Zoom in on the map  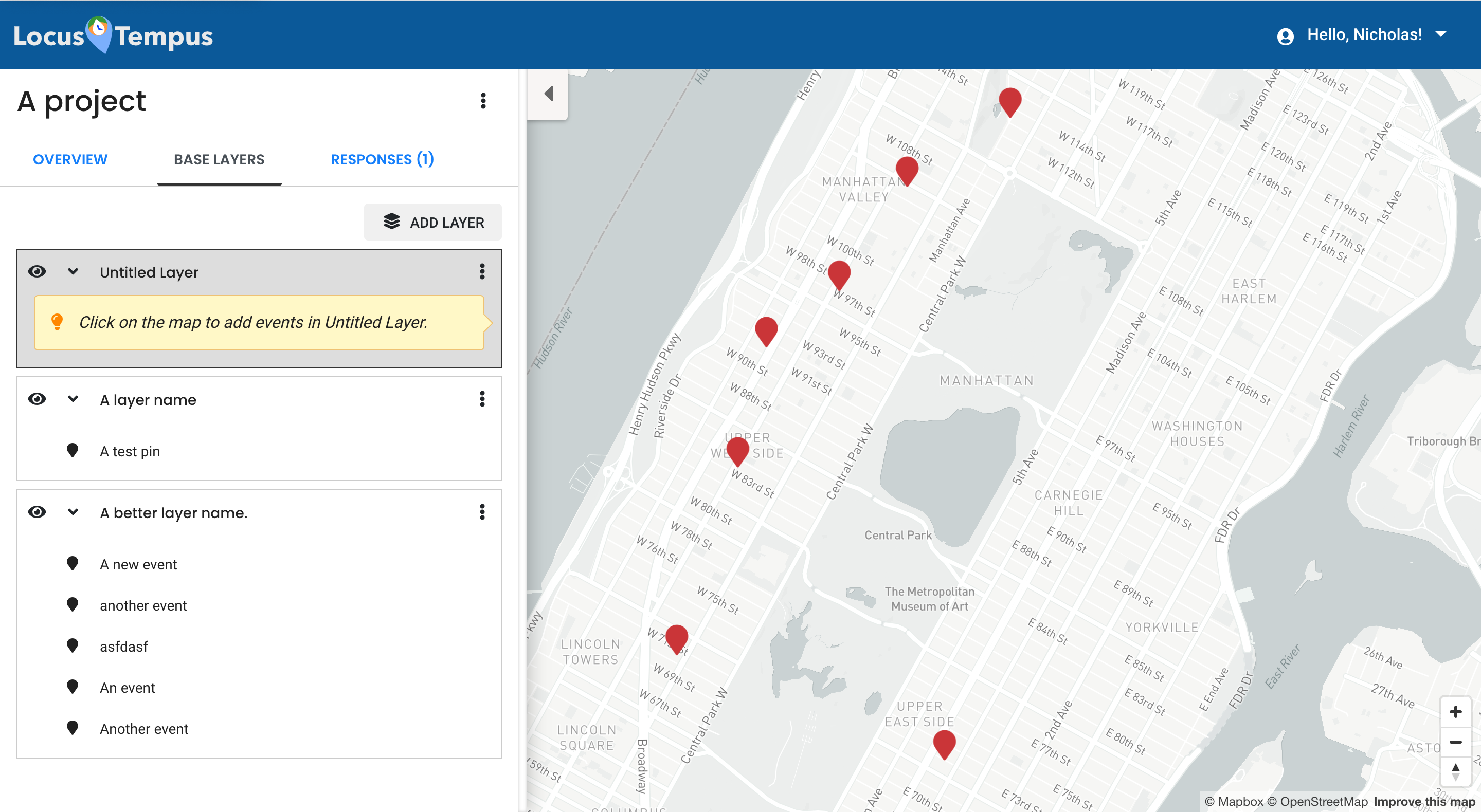coord(1455,711)
